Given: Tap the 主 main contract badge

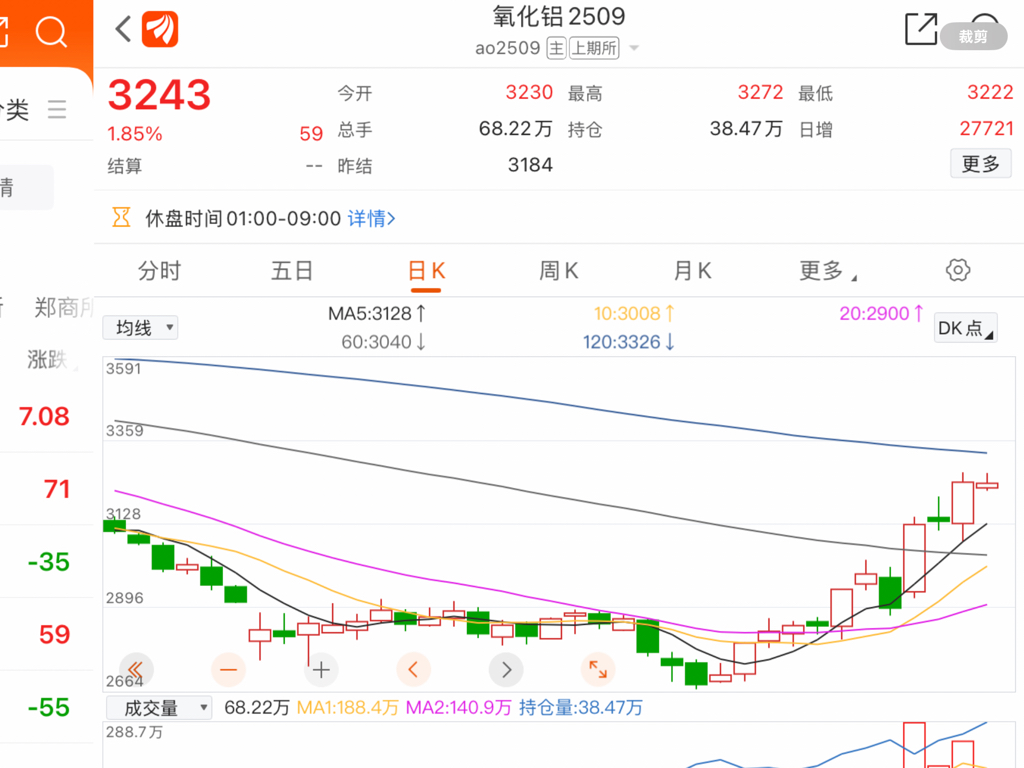Looking at the screenshot, I should 556,48.
